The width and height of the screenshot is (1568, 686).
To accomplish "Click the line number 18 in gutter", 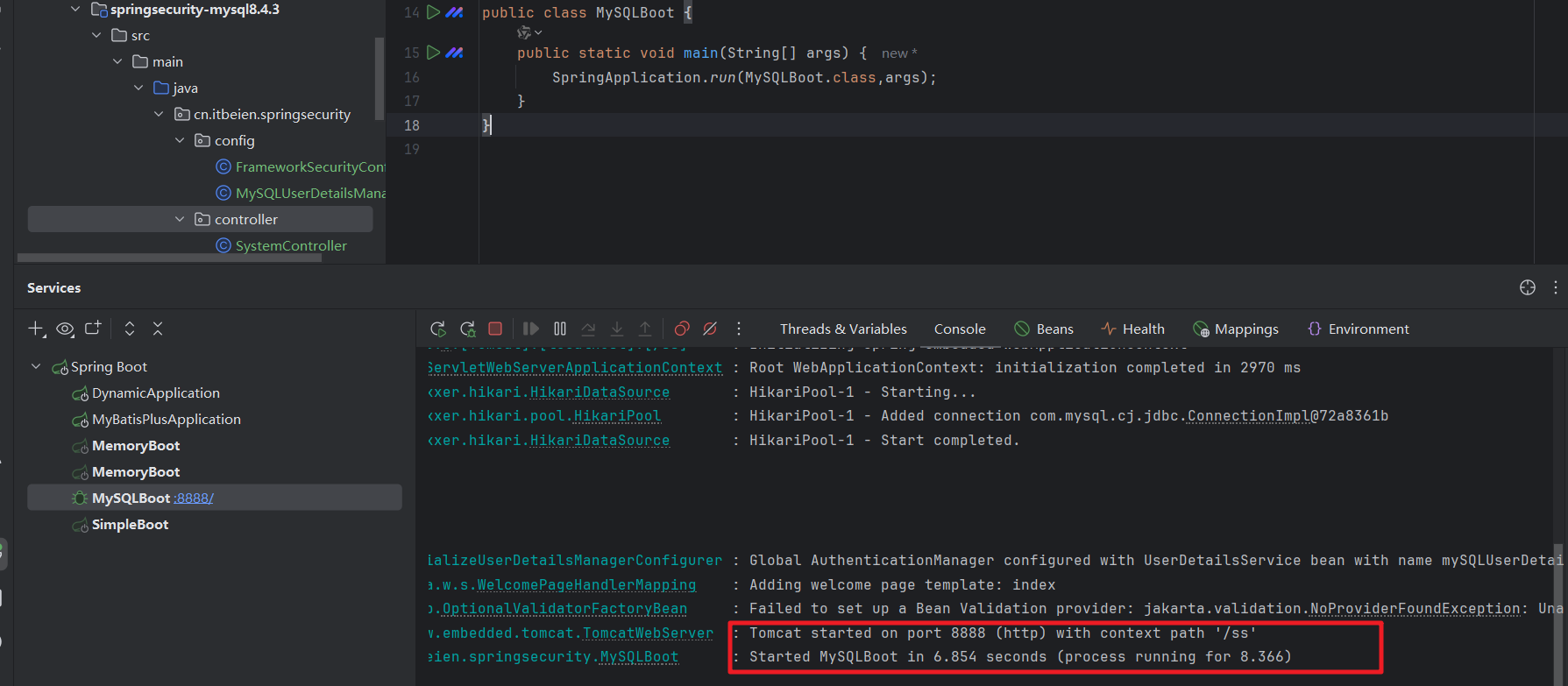I will click(x=412, y=125).
